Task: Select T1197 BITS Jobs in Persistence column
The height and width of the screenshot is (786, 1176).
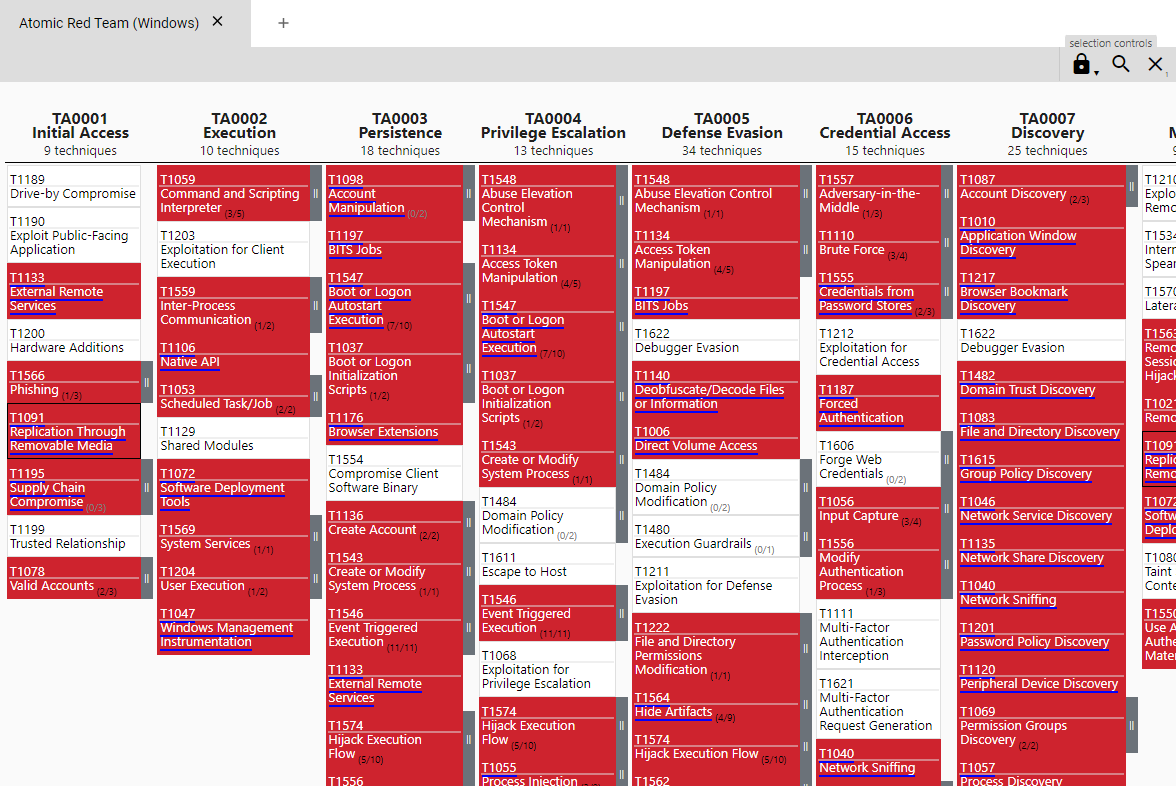Action: click(394, 242)
